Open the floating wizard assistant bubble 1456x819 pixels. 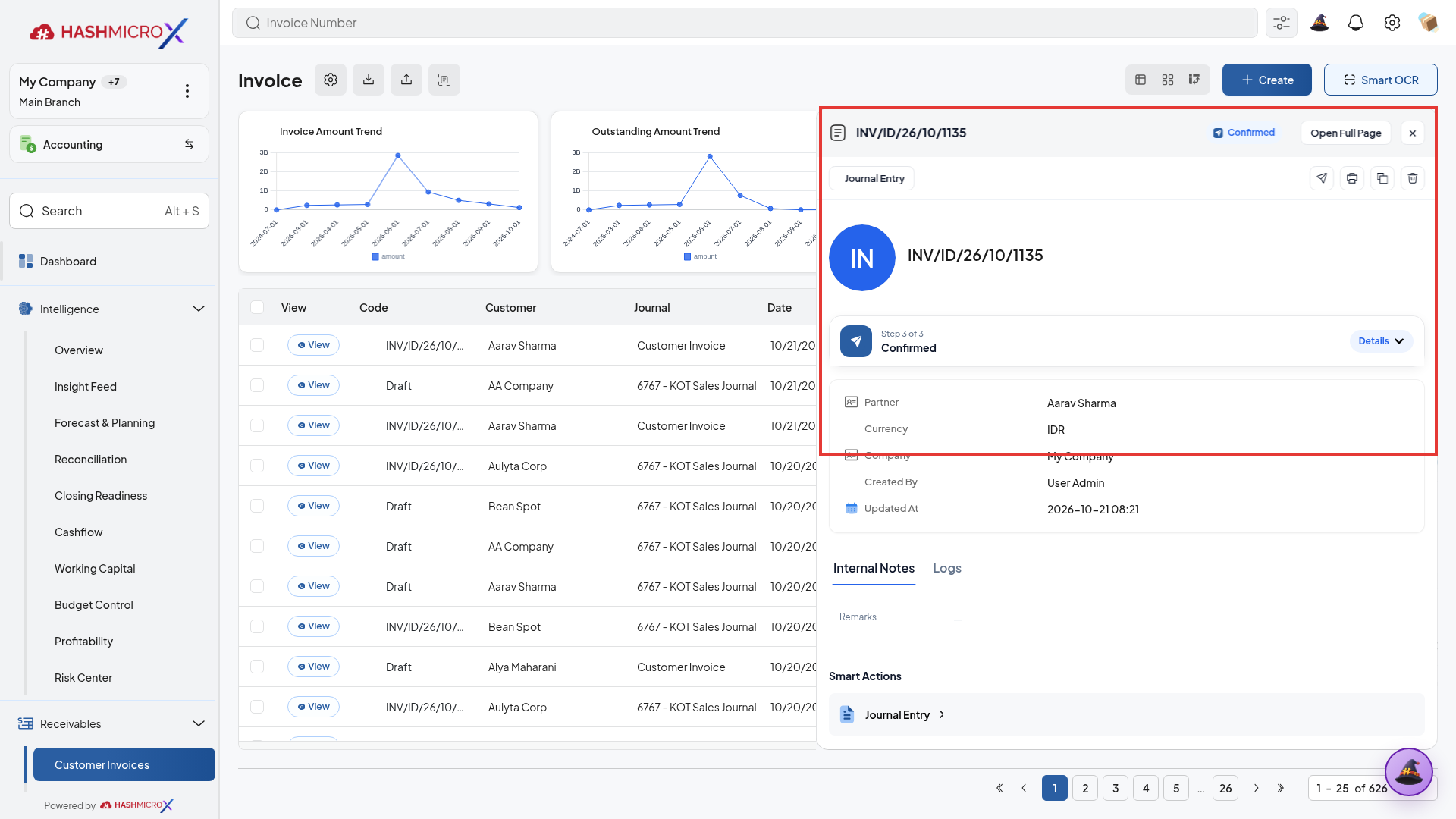tap(1409, 772)
